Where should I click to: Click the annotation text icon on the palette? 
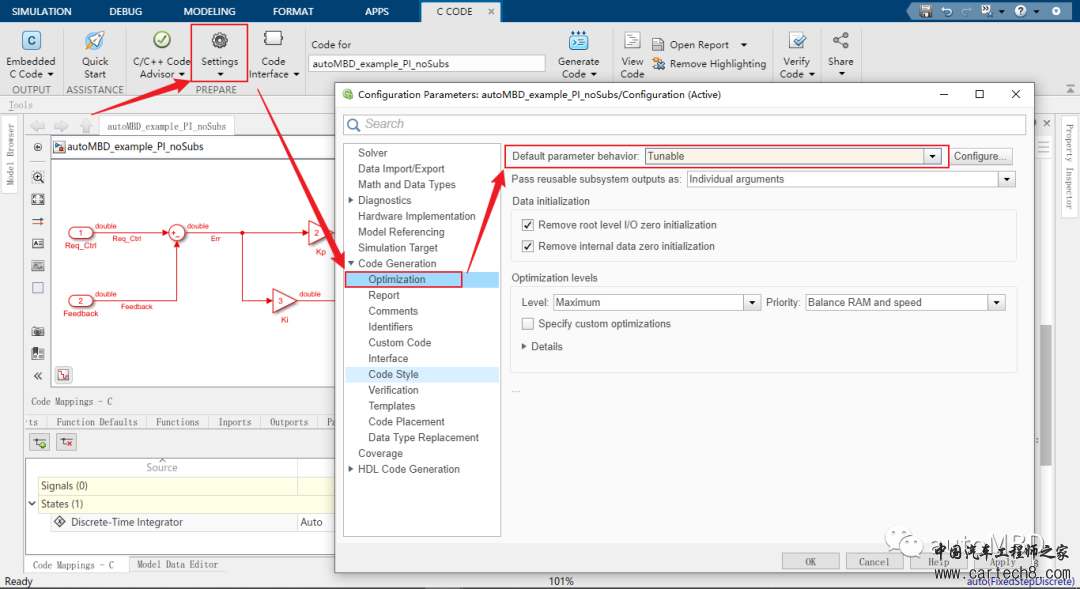pyautogui.click(x=38, y=243)
